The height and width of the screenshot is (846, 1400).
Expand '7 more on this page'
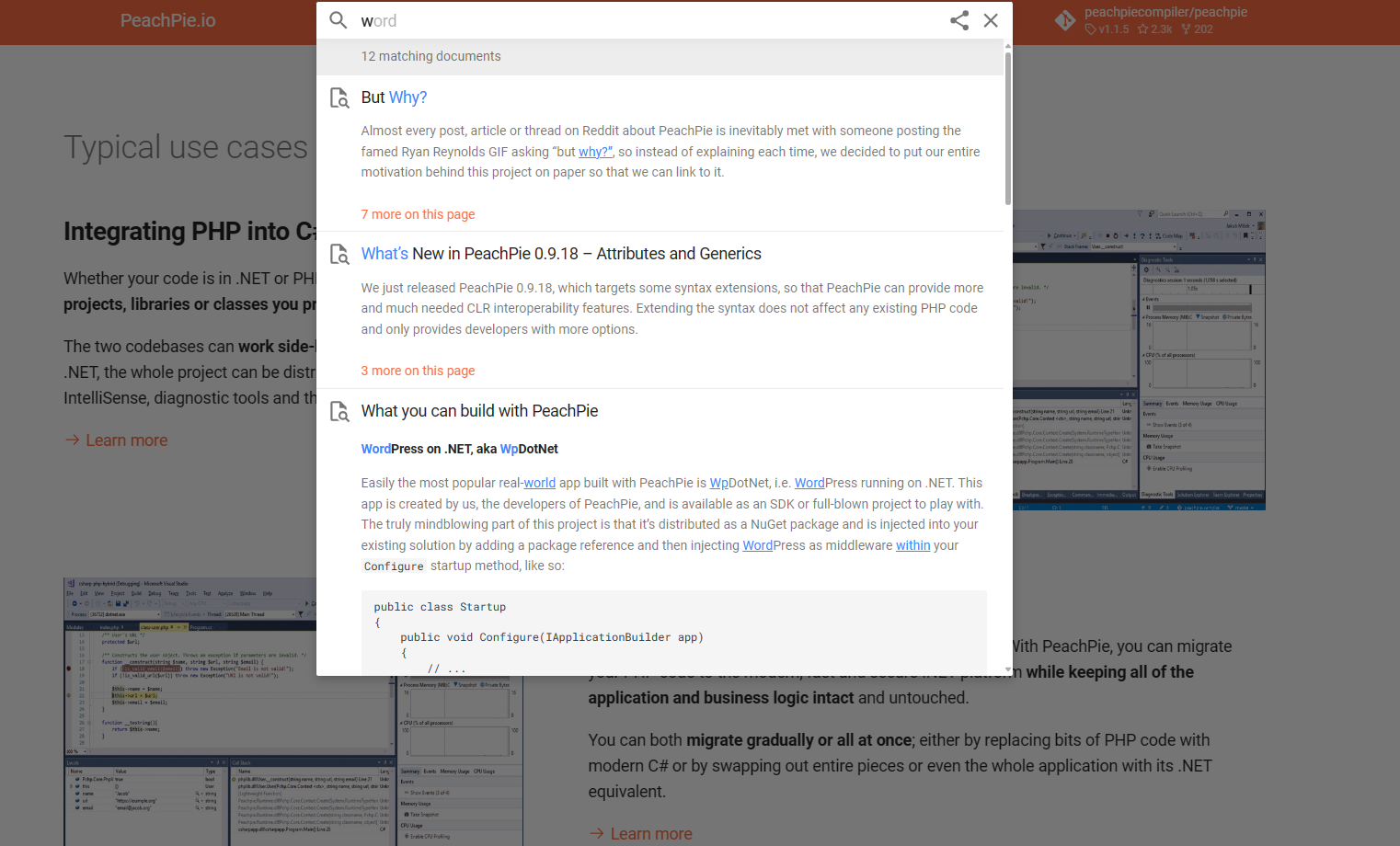pos(418,214)
